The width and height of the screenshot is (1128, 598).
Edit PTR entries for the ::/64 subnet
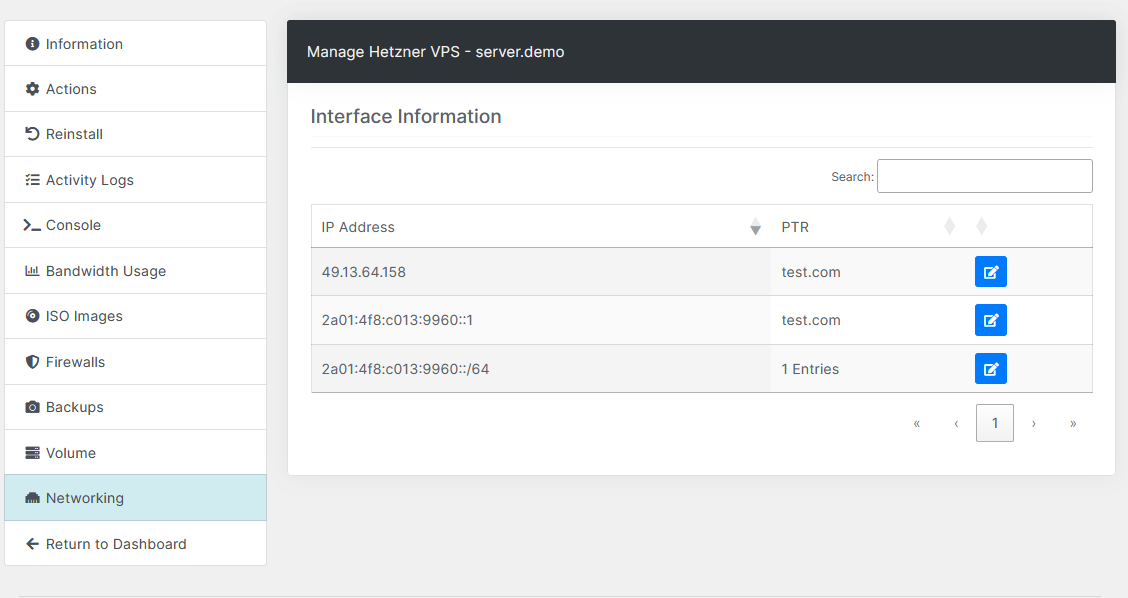coord(990,369)
